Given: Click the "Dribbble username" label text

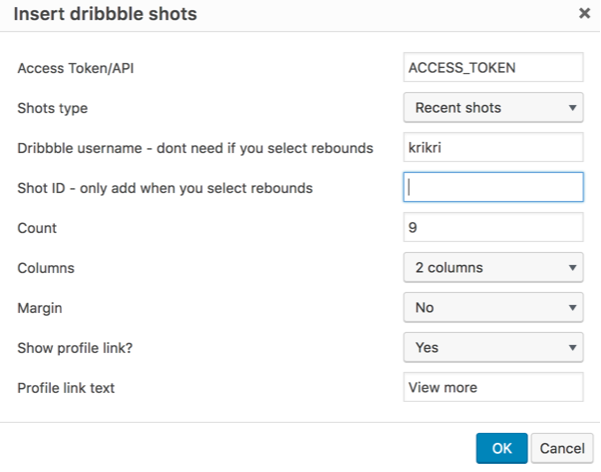Looking at the screenshot, I should [x=195, y=148].
